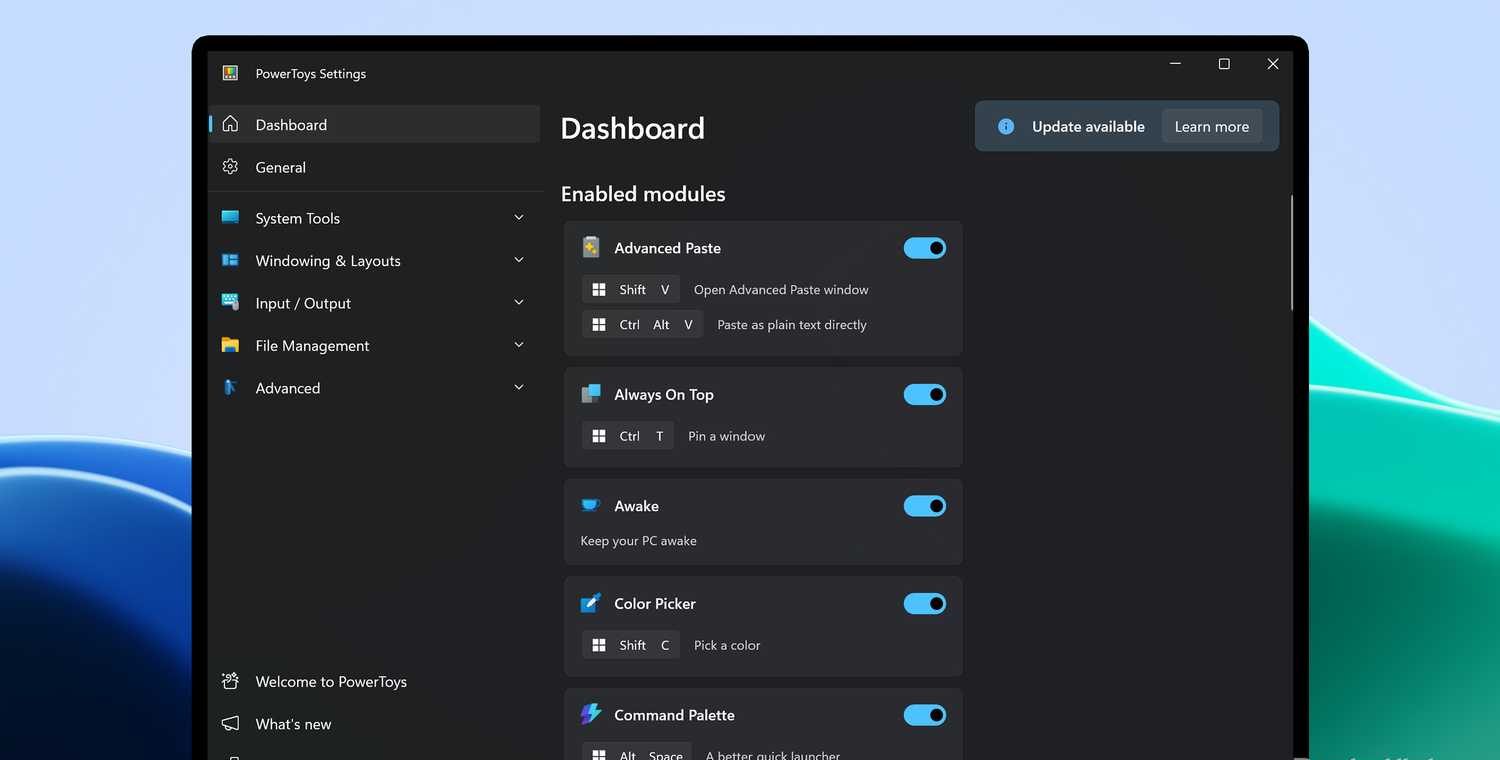Click the General settings gear icon
This screenshot has height=760, width=1500.
(231, 167)
